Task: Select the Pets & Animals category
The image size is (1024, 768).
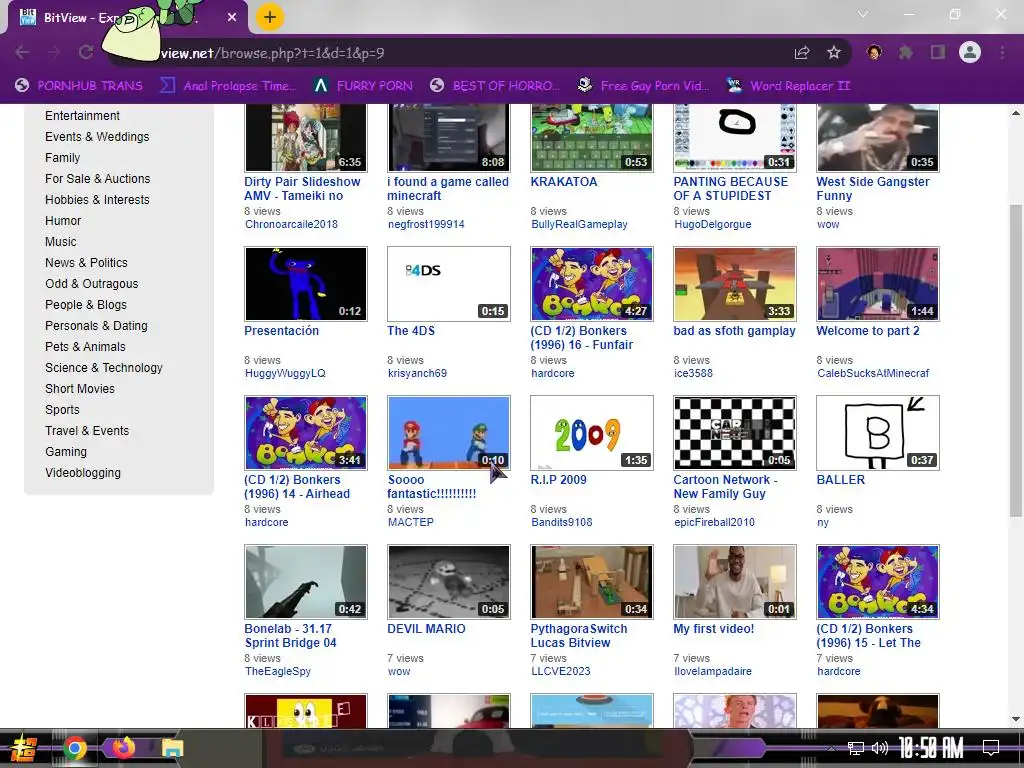Action: [85, 347]
